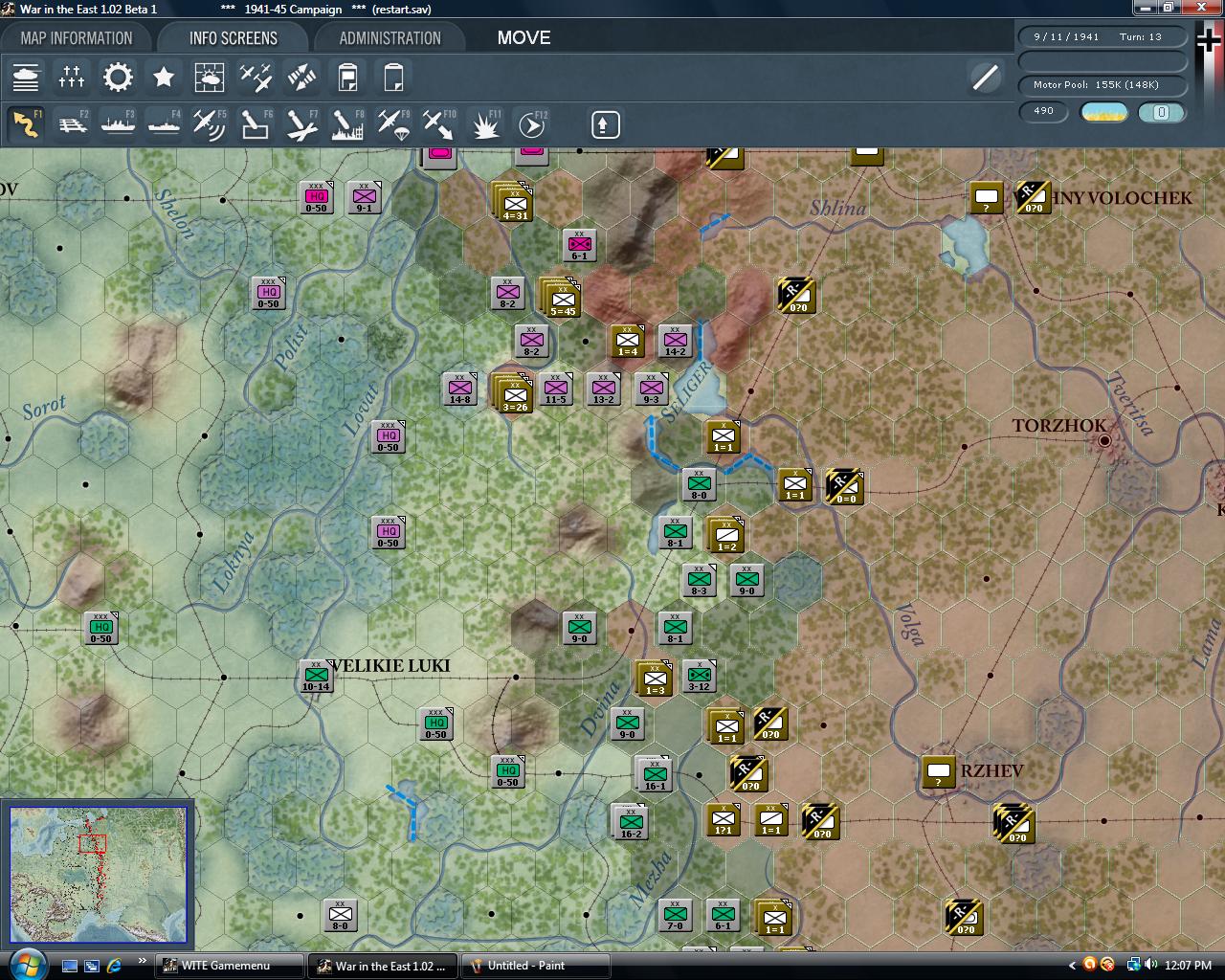
Task: Open the report document with flag icon
Action: tap(347, 77)
